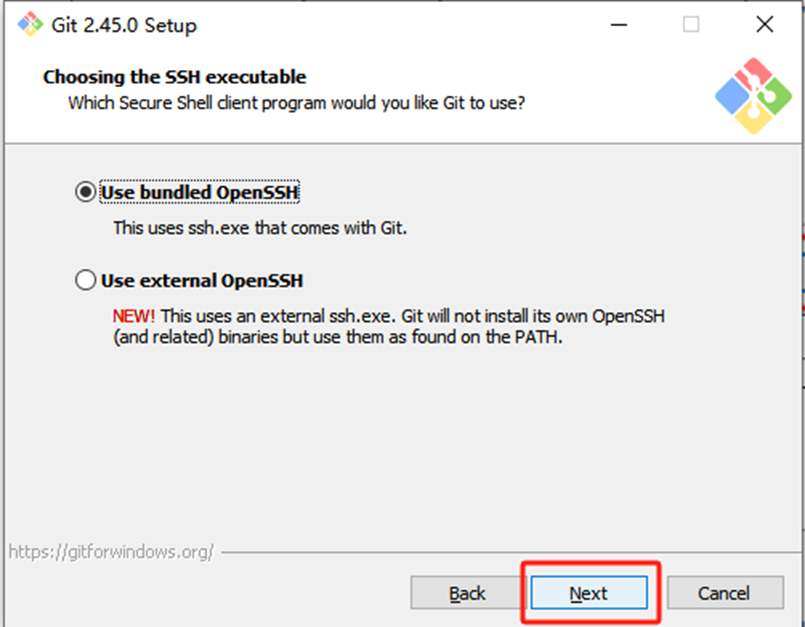Minimize the Git Setup window
The width and height of the screenshot is (805, 627).
point(619,24)
